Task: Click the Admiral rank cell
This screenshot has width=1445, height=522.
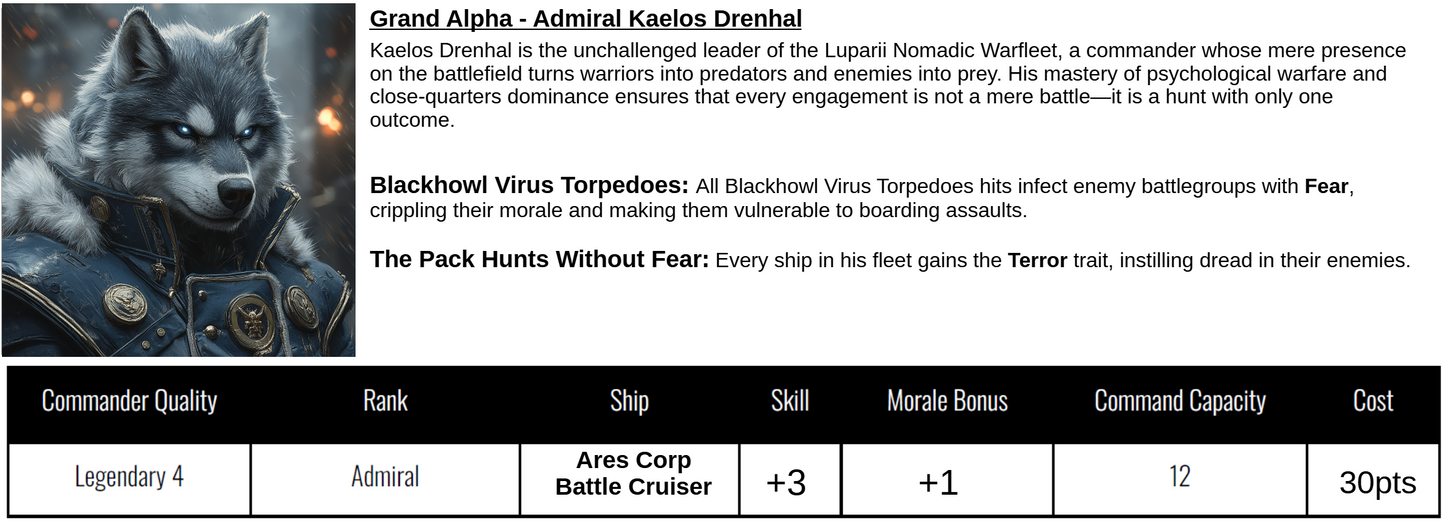Action: tap(385, 477)
